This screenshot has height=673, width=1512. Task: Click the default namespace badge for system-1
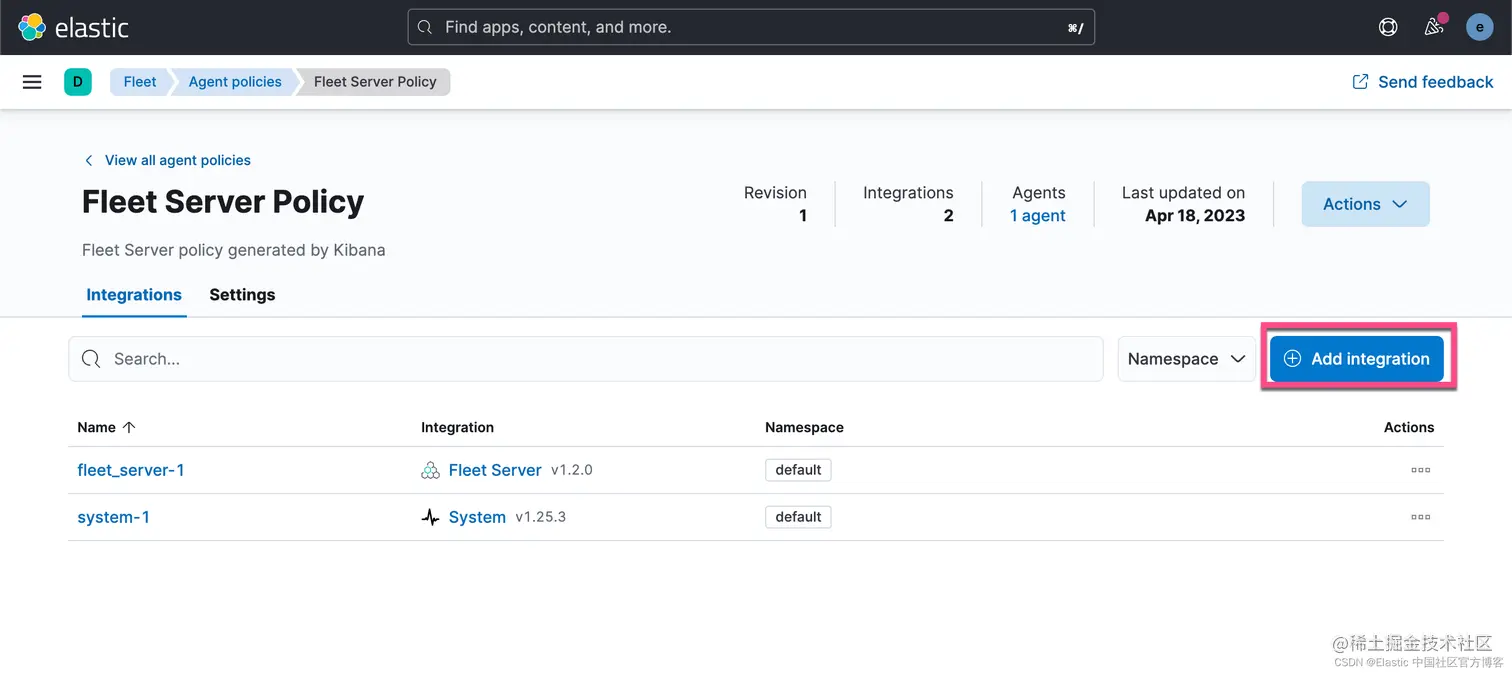[798, 517]
